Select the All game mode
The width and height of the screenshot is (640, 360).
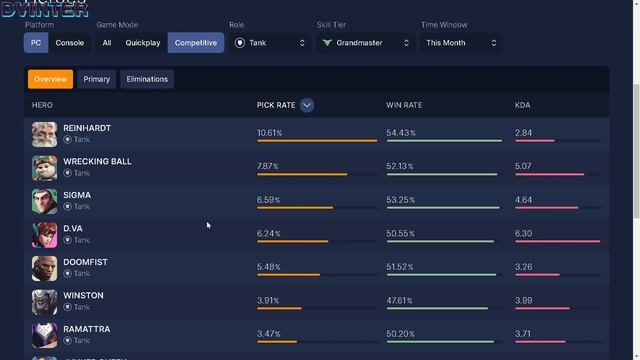(x=107, y=42)
